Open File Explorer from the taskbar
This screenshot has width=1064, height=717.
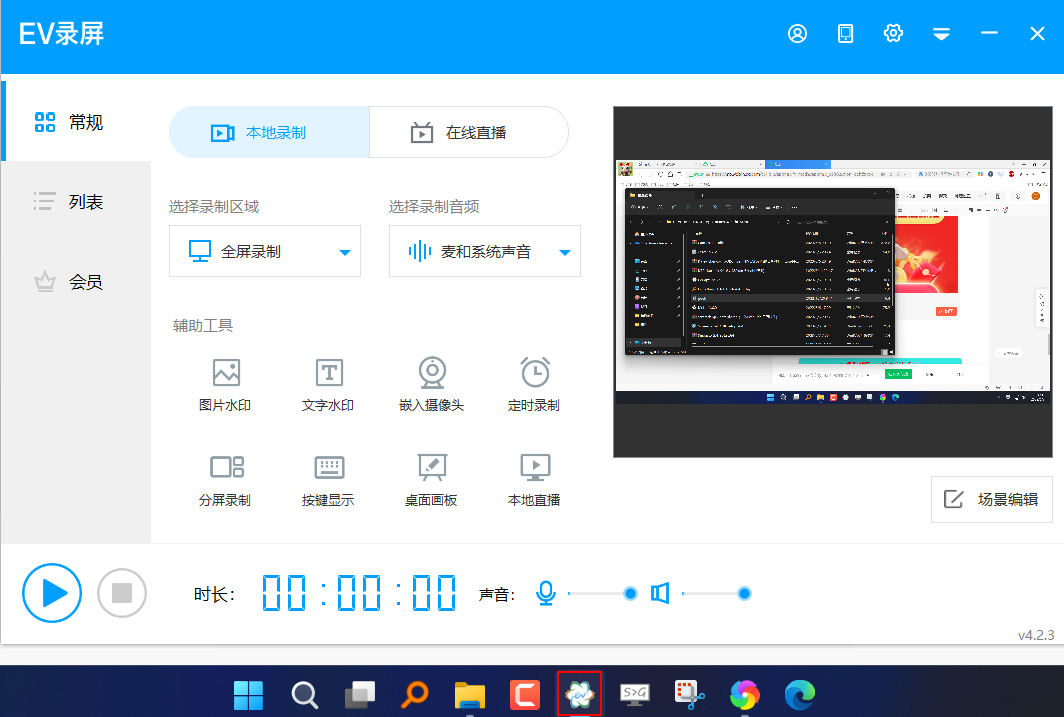470,695
